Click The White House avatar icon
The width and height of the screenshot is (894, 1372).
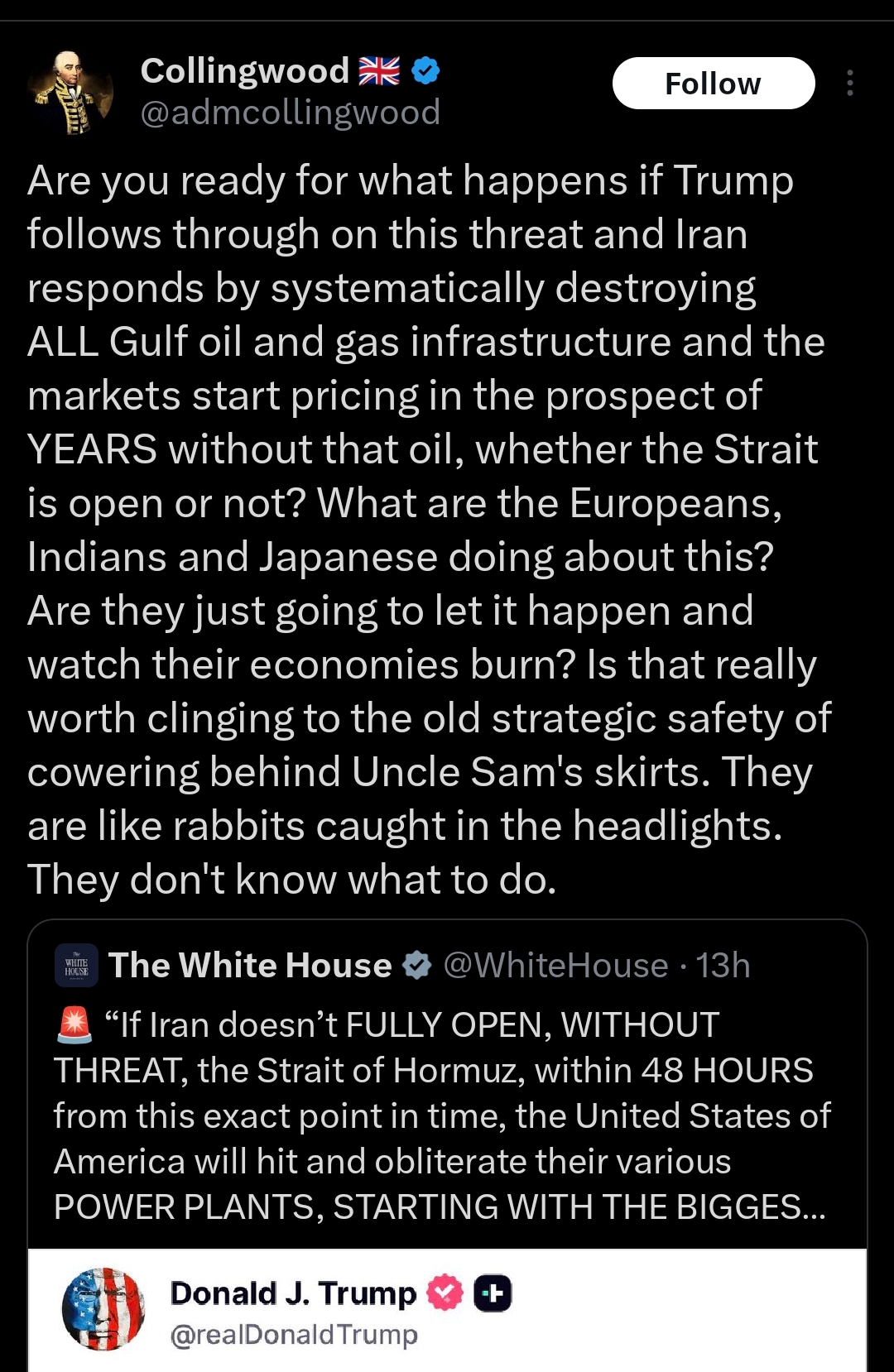click(77, 966)
